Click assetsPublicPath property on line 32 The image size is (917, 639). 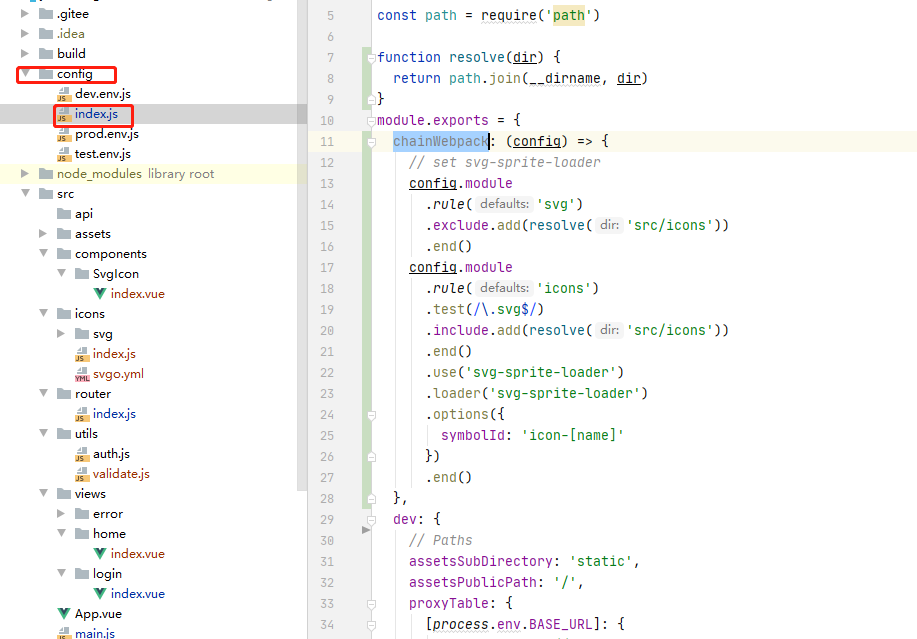point(473,582)
